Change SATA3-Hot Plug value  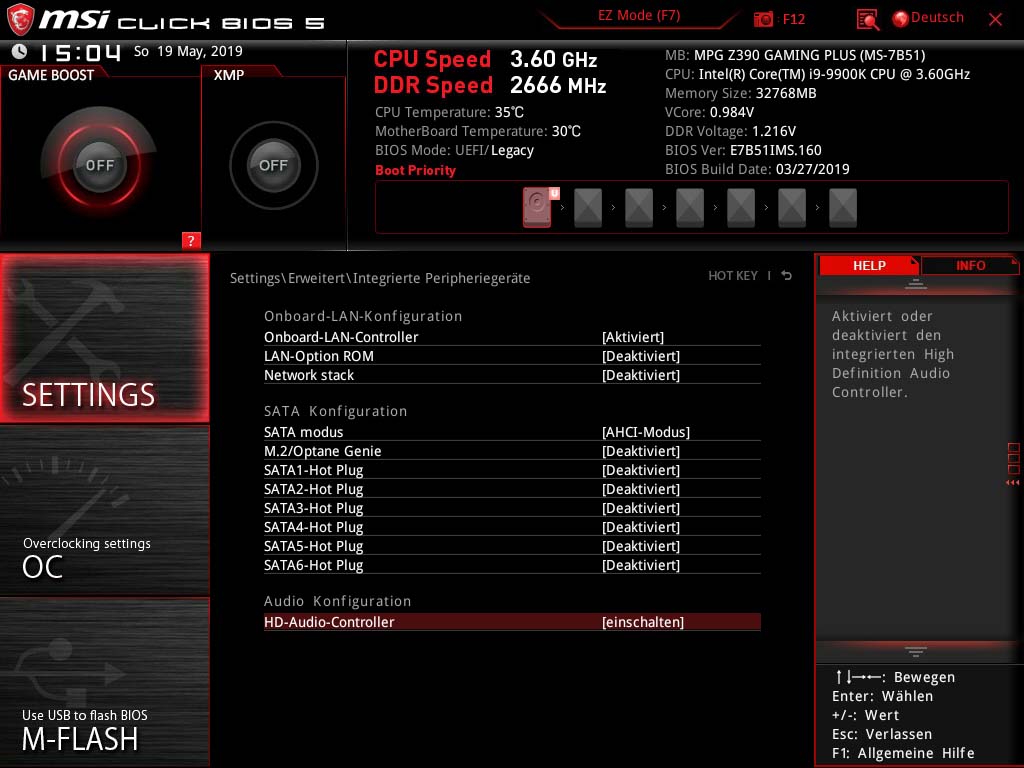[x=641, y=507]
